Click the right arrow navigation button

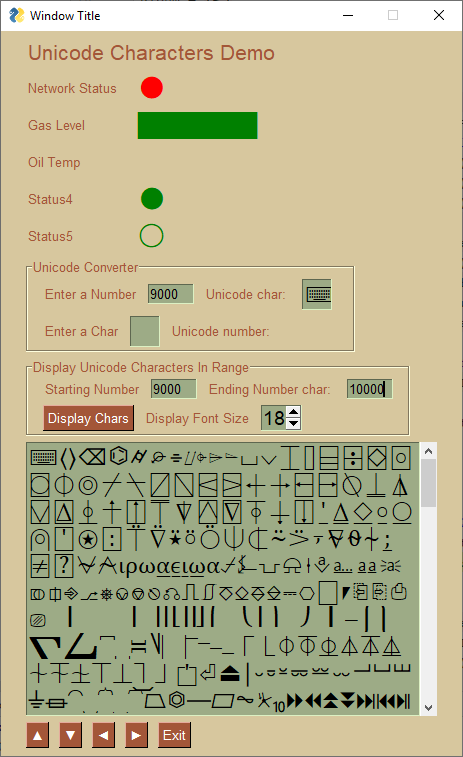[136, 735]
